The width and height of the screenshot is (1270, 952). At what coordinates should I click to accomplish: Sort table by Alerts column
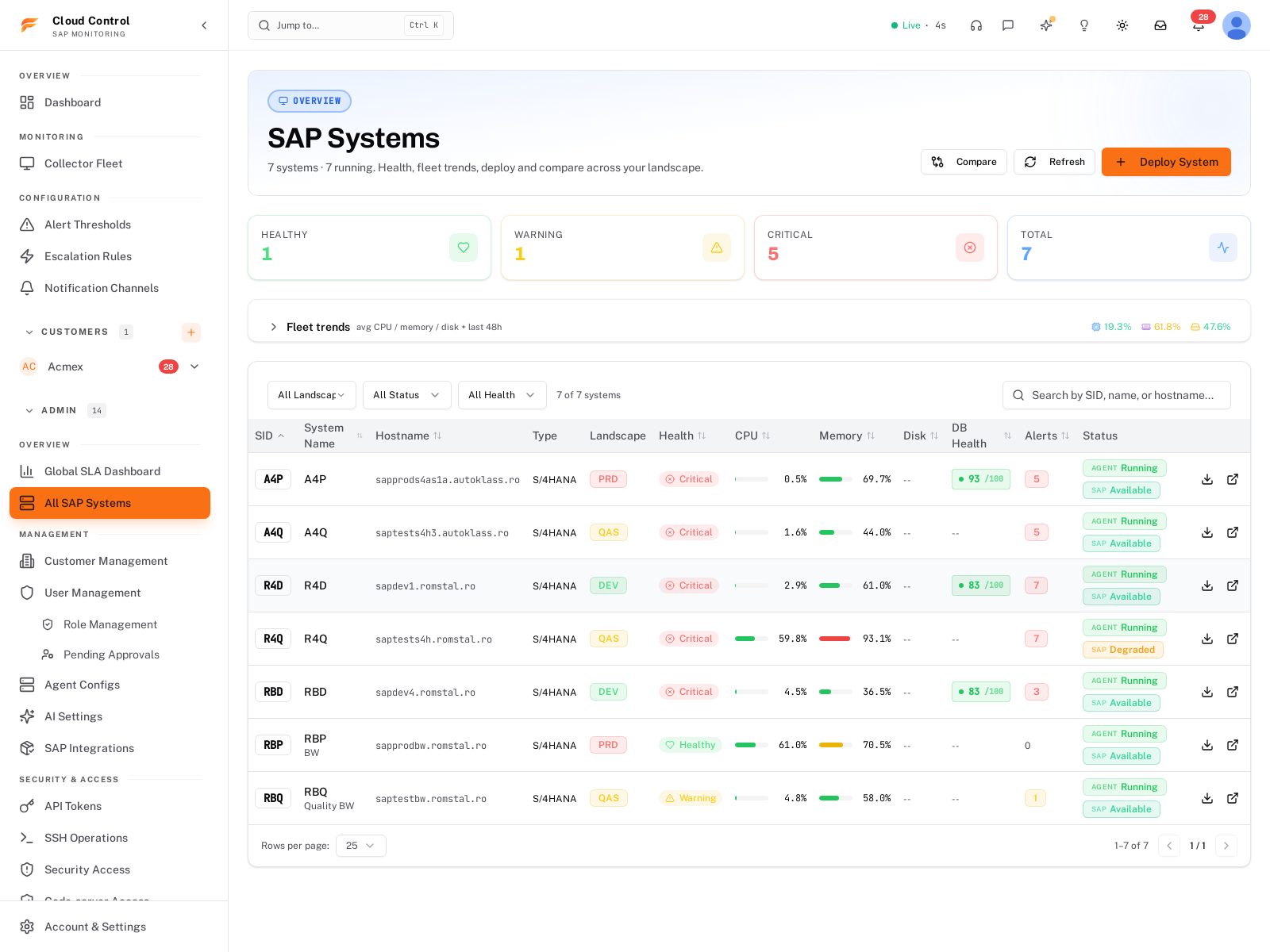coord(1047,436)
